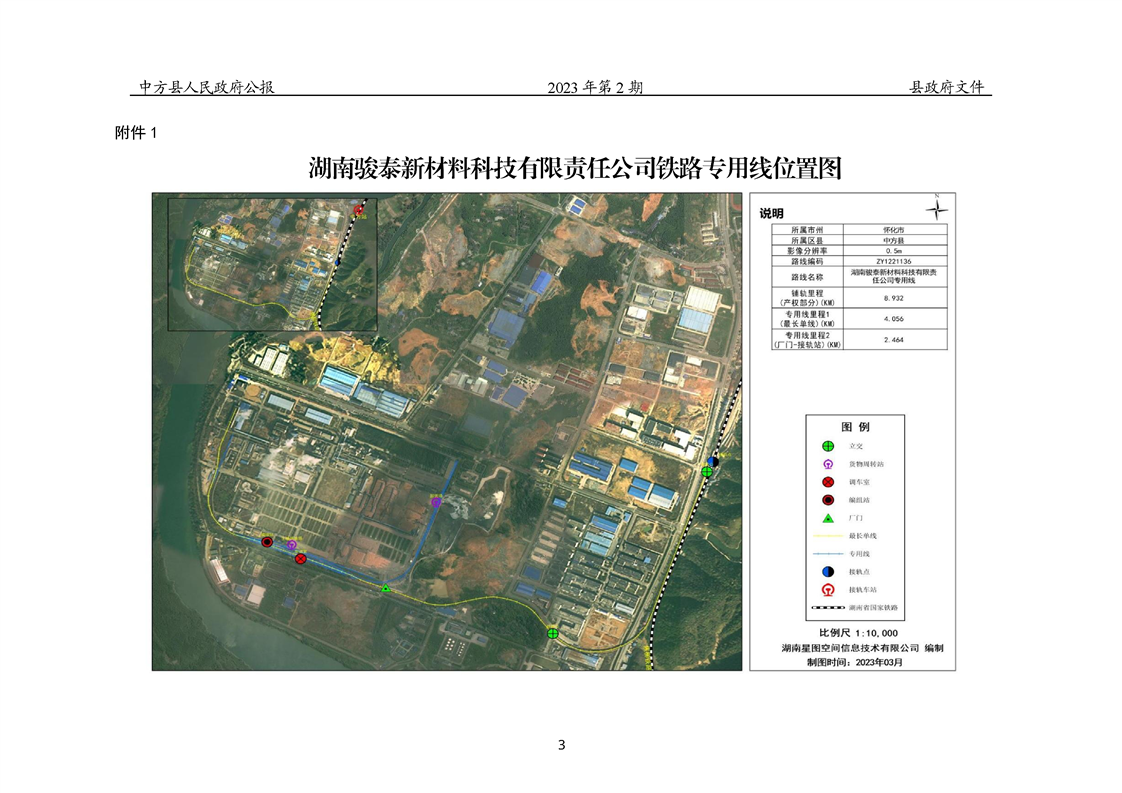Image resolution: width=1122 pixels, height=793 pixels.
Task: Click the table cell 路线名称
Action: click(807, 277)
